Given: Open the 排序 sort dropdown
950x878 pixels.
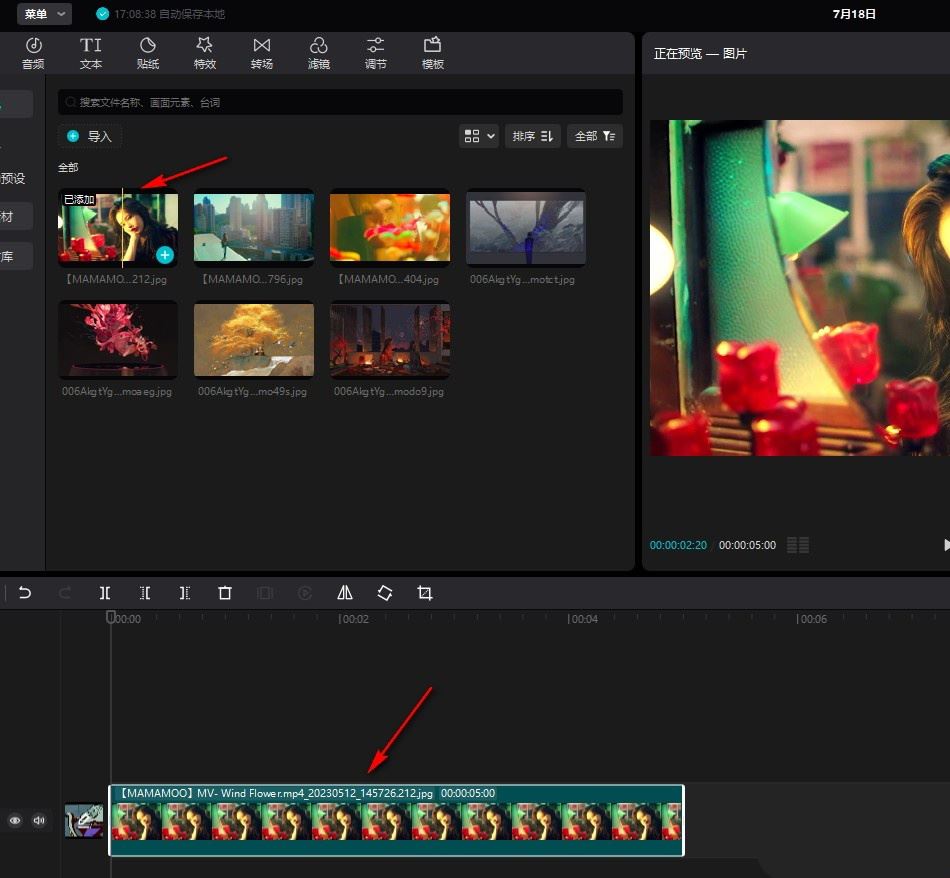Looking at the screenshot, I should coord(533,136).
